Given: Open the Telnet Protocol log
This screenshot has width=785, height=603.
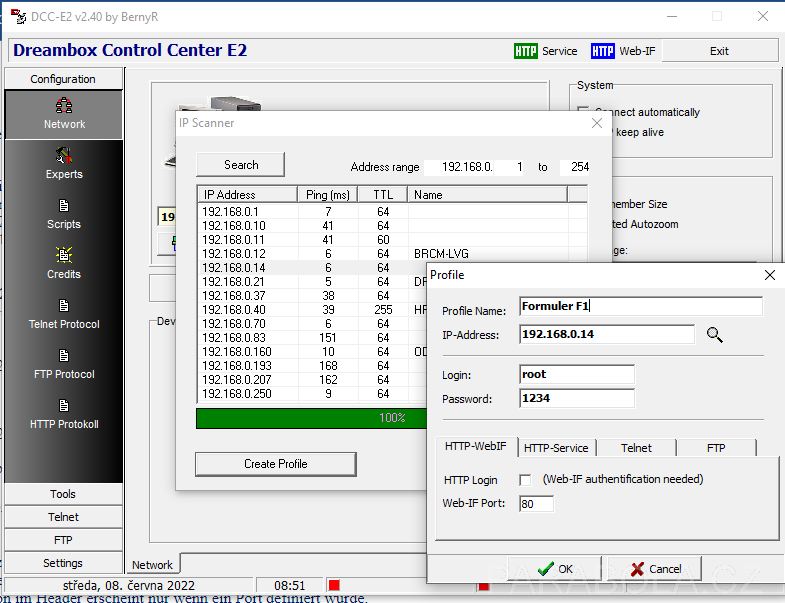Looking at the screenshot, I should [x=64, y=314].
